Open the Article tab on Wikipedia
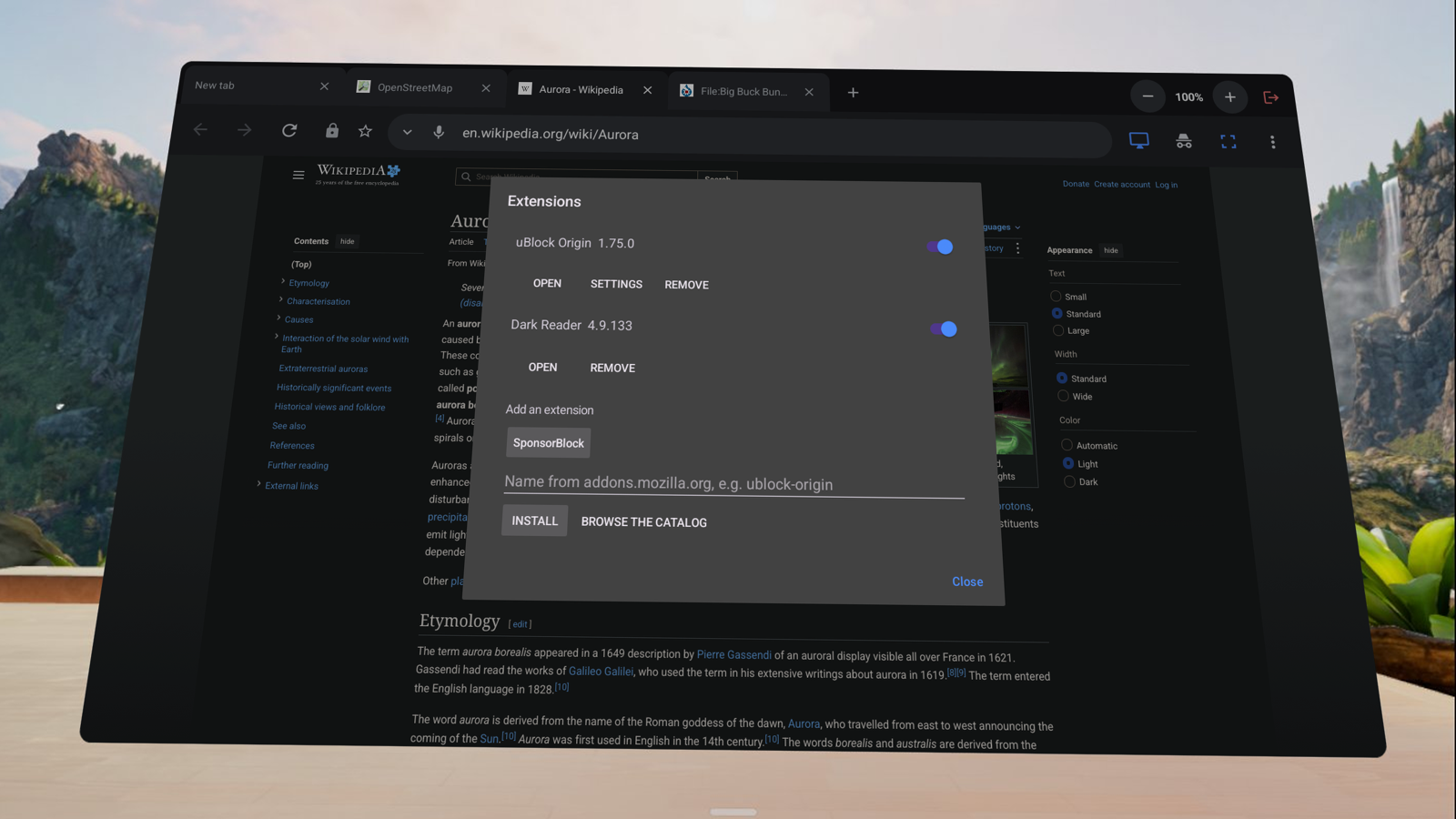The image size is (1456, 819). coord(461,242)
